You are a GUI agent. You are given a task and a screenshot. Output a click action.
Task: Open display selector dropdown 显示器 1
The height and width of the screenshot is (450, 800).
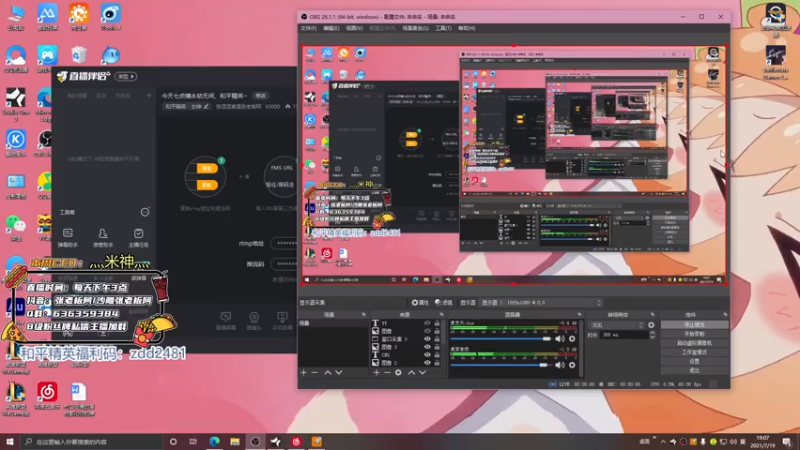click(541, 303)
